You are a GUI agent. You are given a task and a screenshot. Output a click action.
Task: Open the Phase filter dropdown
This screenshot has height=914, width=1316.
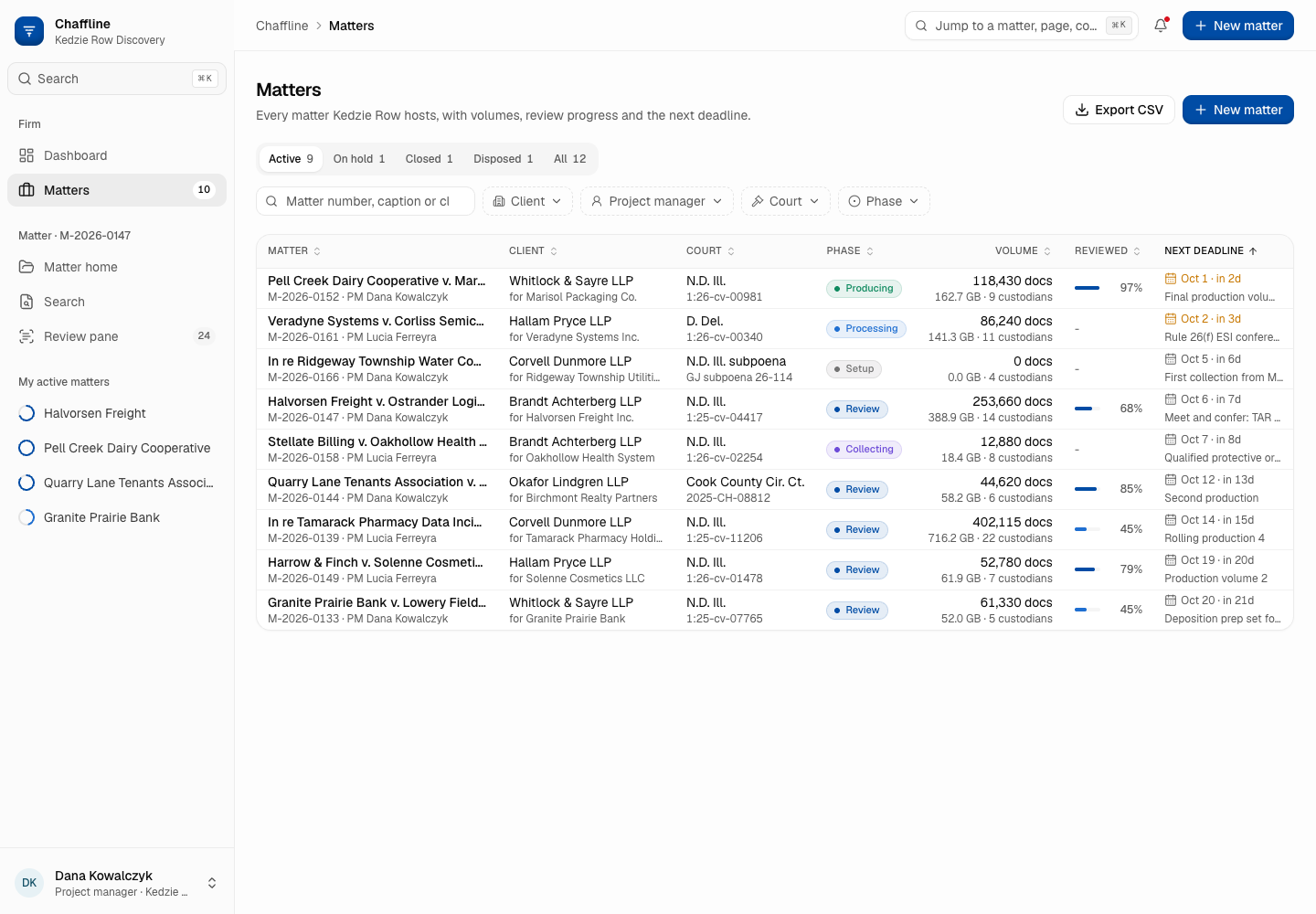point(884,201)
